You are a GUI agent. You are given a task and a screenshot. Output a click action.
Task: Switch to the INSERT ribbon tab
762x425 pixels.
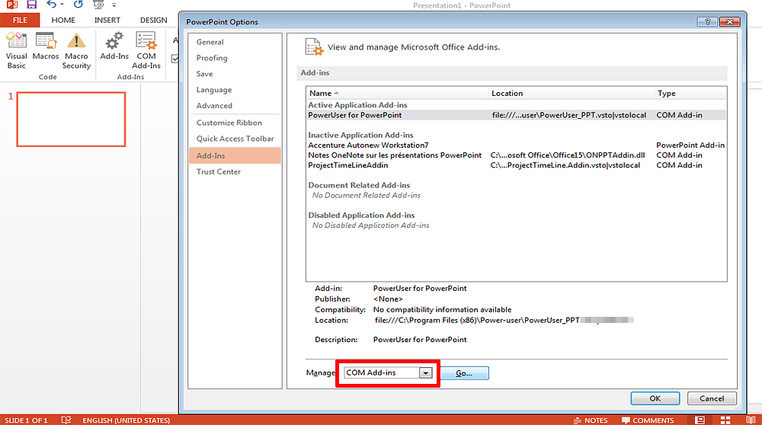(x=107, y=20)
